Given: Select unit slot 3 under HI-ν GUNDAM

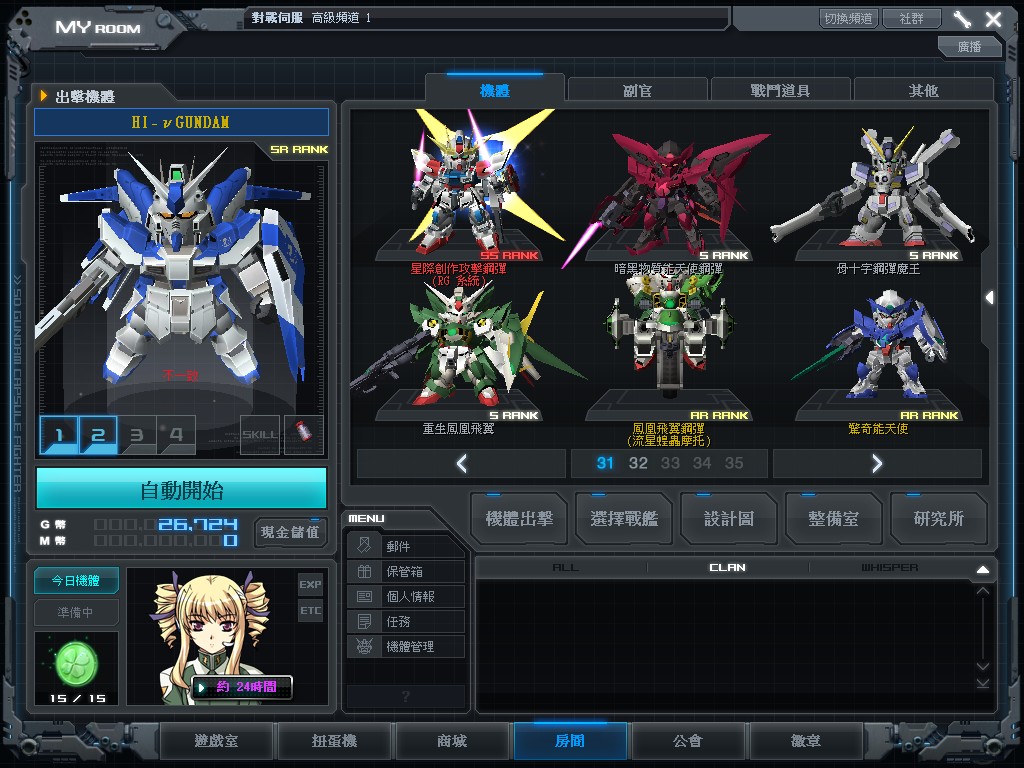Looking at the screenshot, I should click(137, 435).
